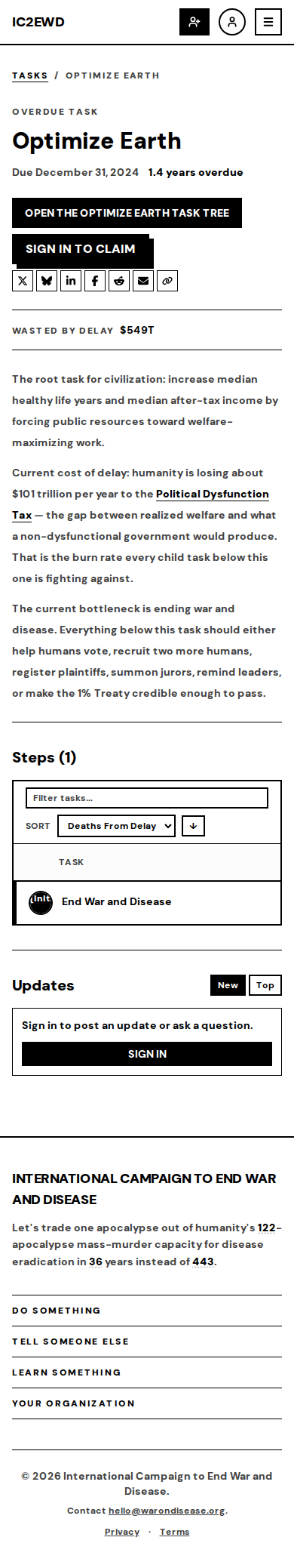Open the user profile icon

pyautogui.click(x=232, y=22)
